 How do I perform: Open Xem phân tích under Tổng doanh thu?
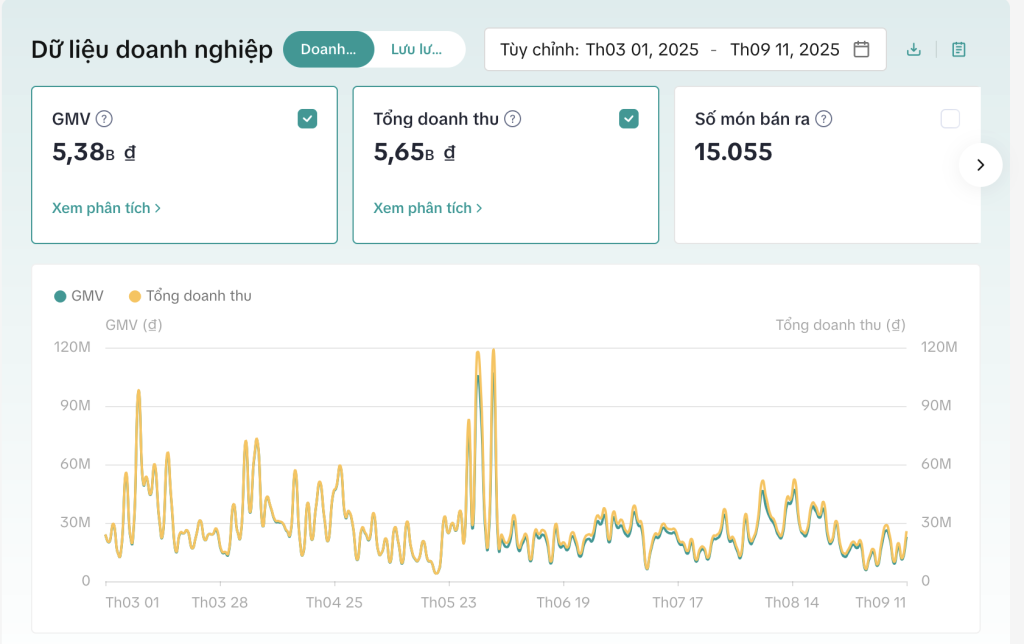pyautogui.click(x=428, y=208)
